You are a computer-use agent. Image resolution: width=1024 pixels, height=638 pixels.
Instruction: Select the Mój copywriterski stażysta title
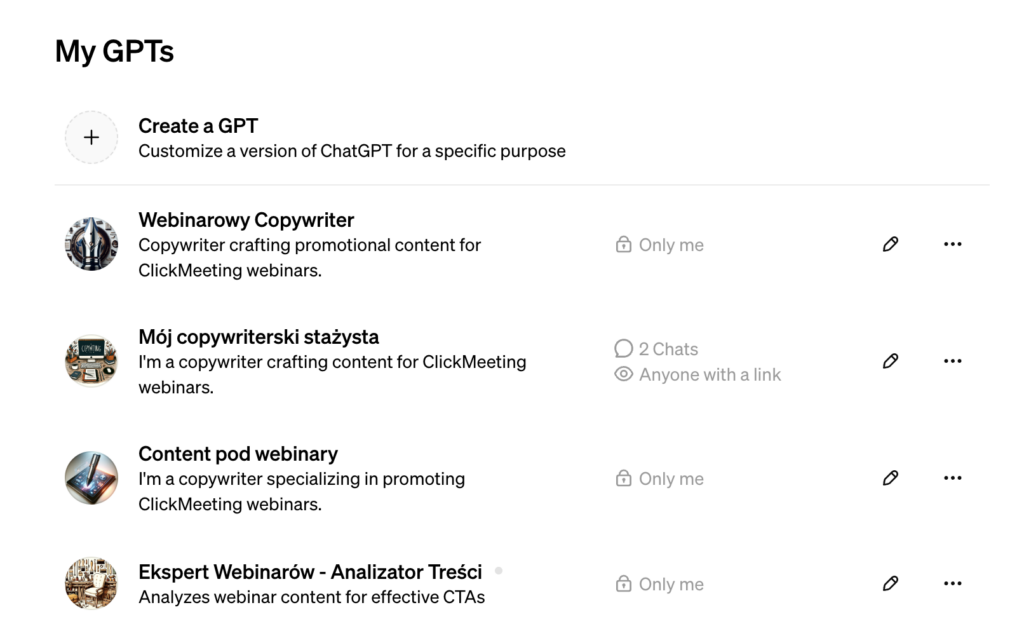pos(258,337)
